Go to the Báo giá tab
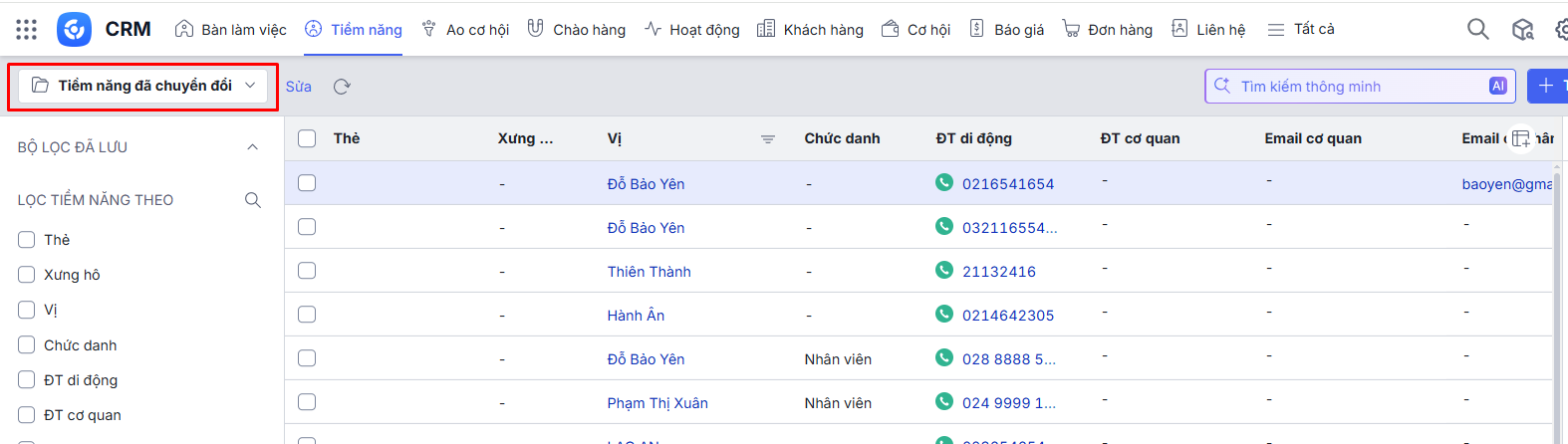 (1007, 30)
